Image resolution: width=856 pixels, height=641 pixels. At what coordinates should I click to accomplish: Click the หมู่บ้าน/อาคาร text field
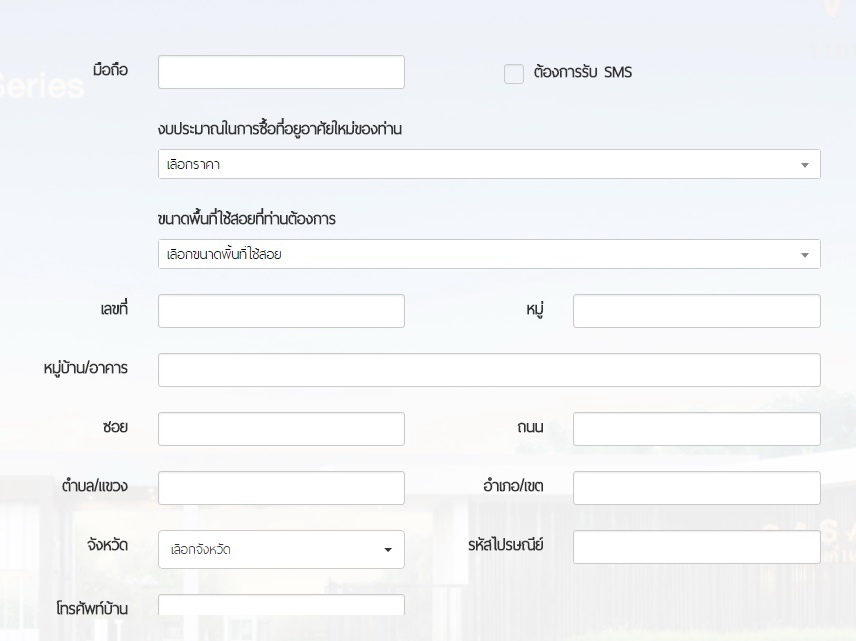click(x=489, y=370)
